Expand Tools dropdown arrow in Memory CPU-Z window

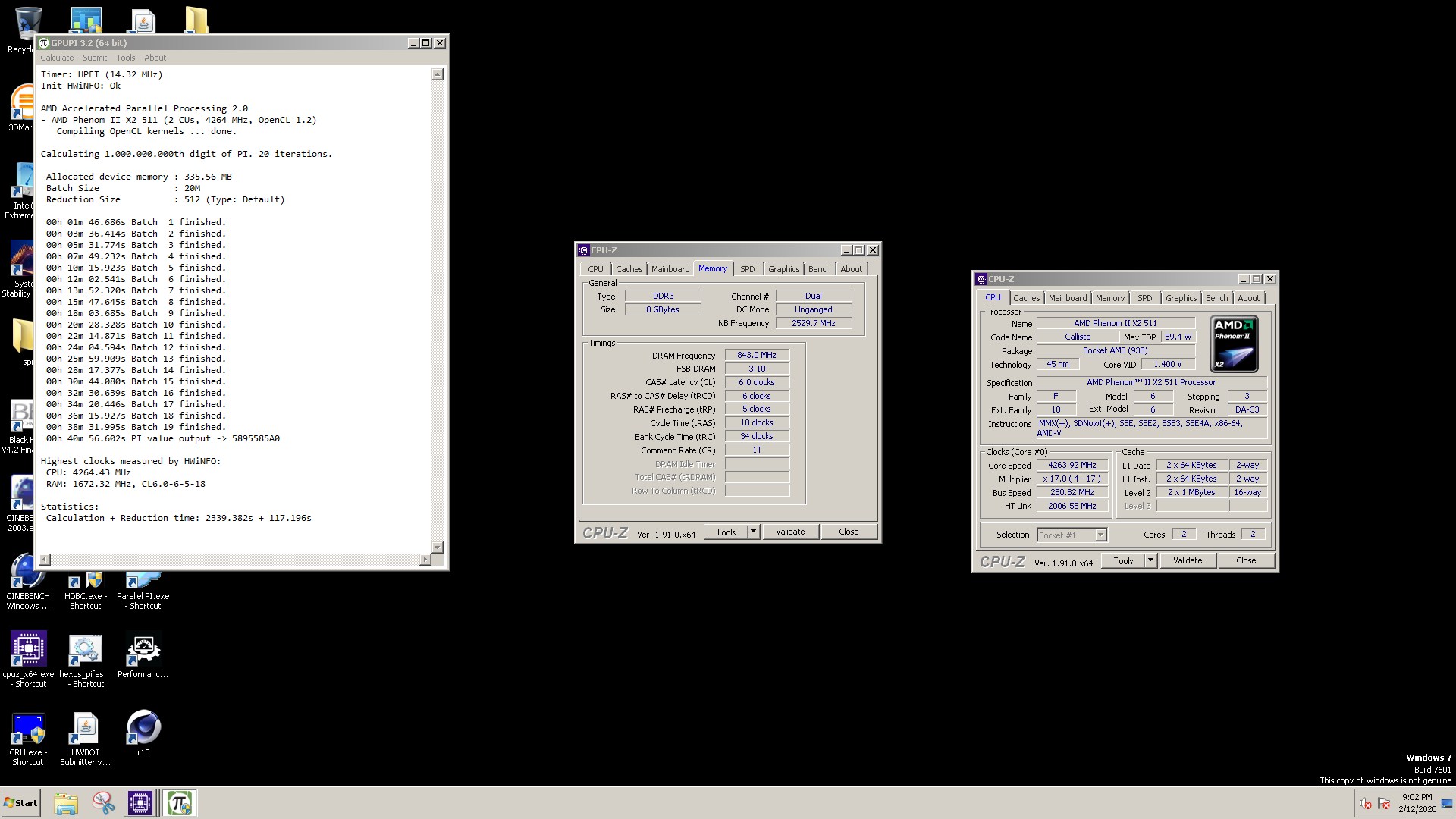(x=753, y=532)
